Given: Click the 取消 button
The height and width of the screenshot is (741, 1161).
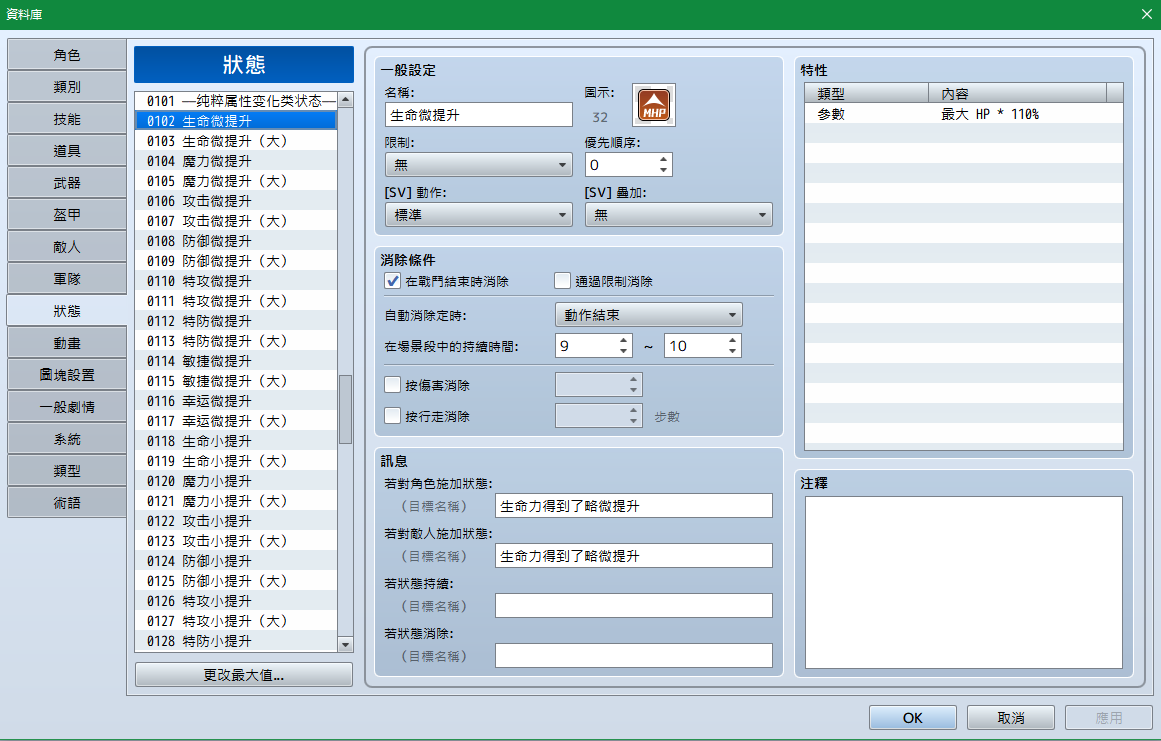Looking at the screenshot, I should point(1011,717).
